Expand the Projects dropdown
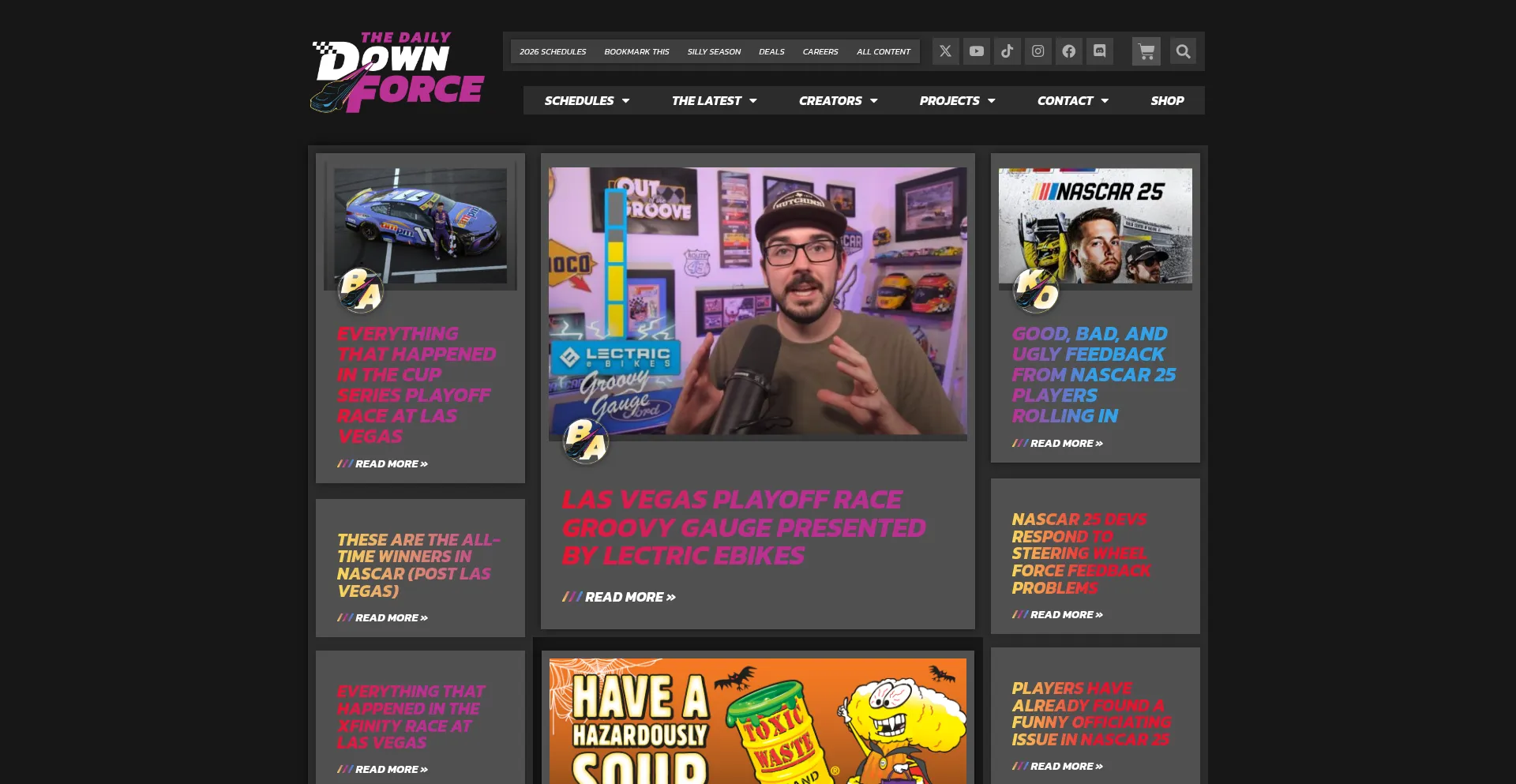The image size is (1516, 784). 957,100
